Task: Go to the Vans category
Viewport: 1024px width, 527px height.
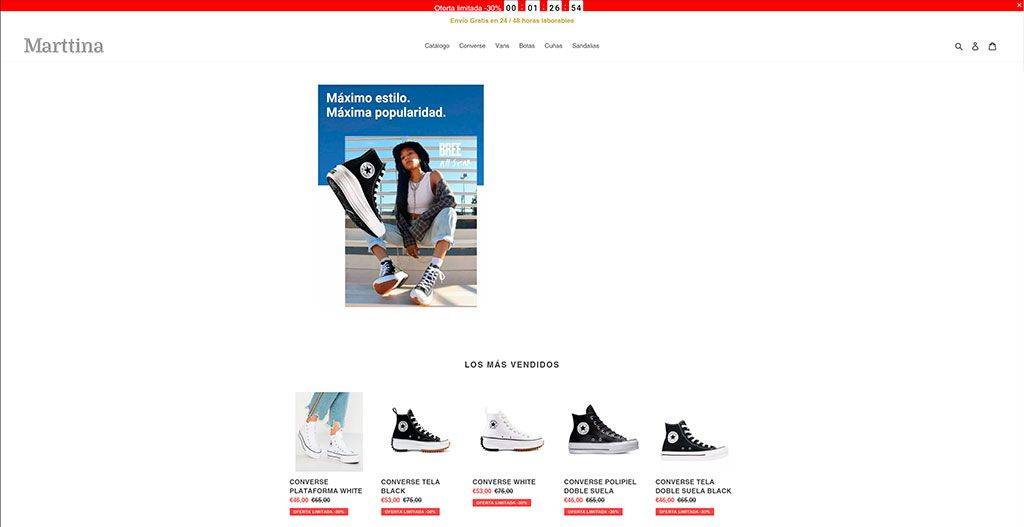Action: (502, 46)
